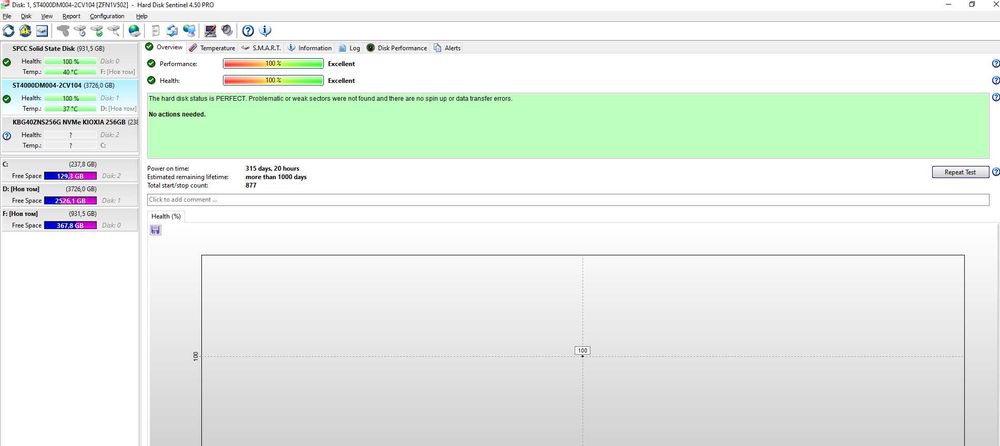The height and width of the screenshot is (446, 1000).
Task: Click the comment input field
Action: [x=568, y=200]
